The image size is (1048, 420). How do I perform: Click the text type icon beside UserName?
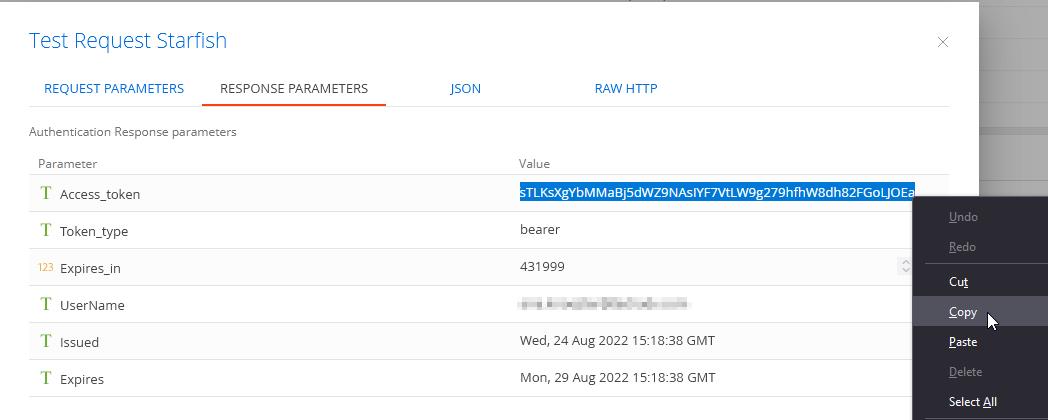tap(45, 304)
